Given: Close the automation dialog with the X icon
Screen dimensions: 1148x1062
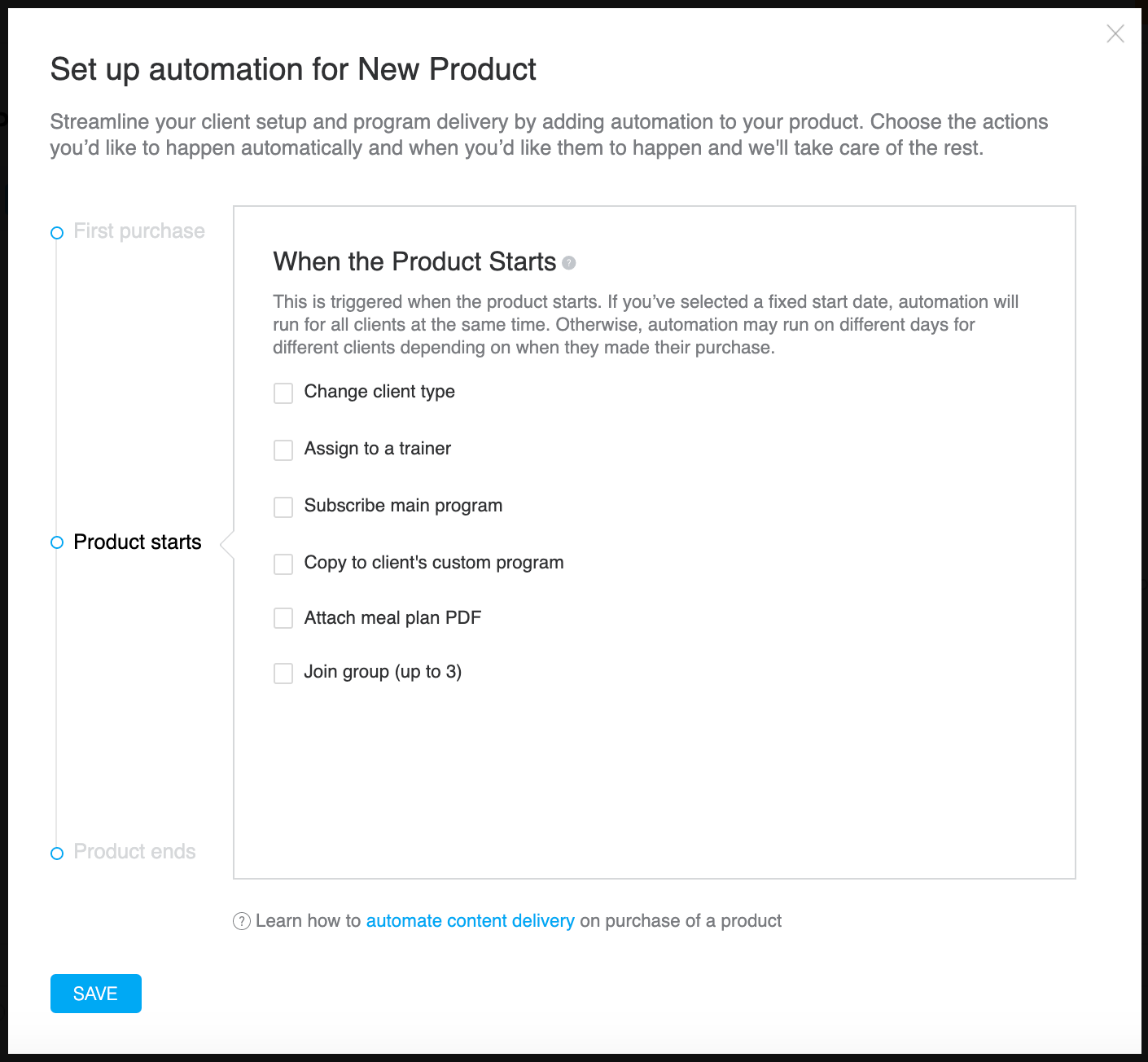Looking at the screenshot, I should coord(1115,33).
